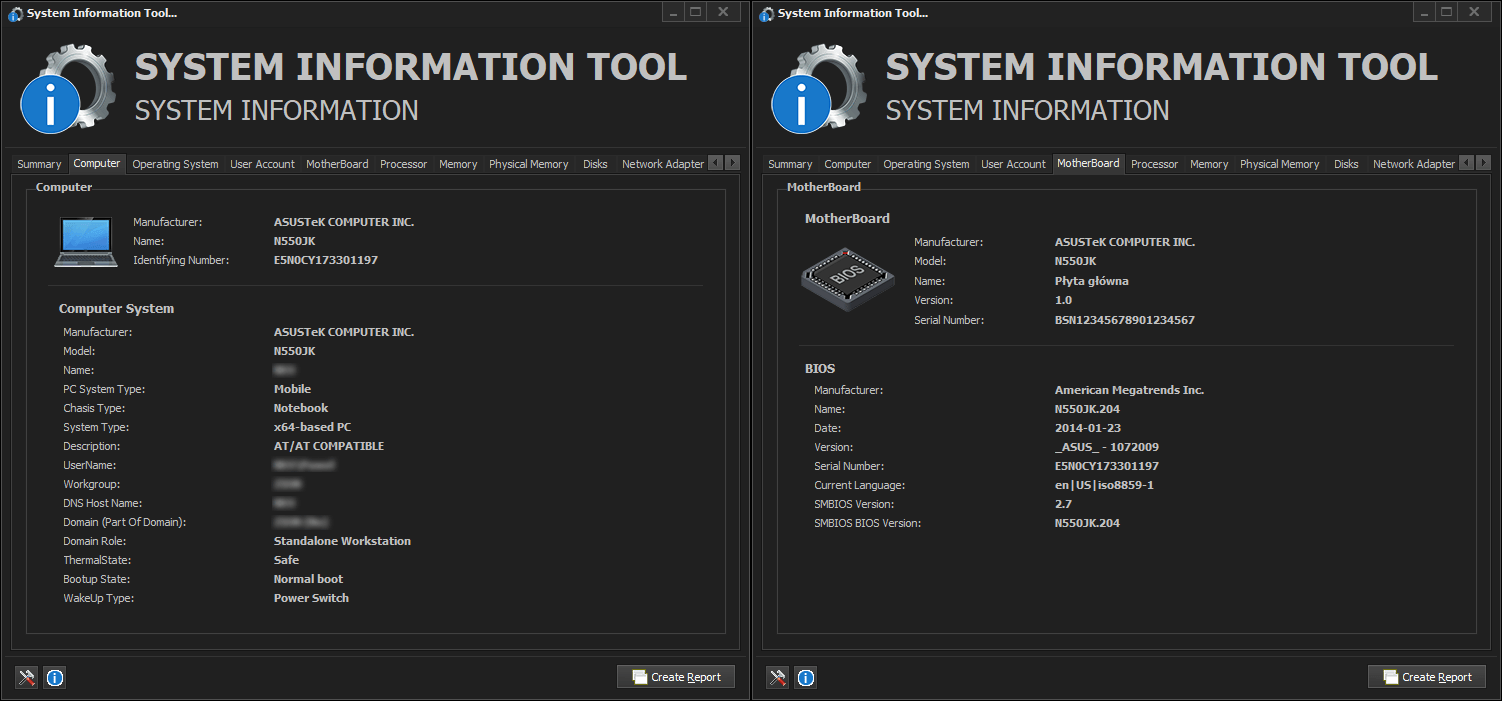Click the 'American Megatrends Inc.' value

pyautogui.click(x=1129, y=390)
